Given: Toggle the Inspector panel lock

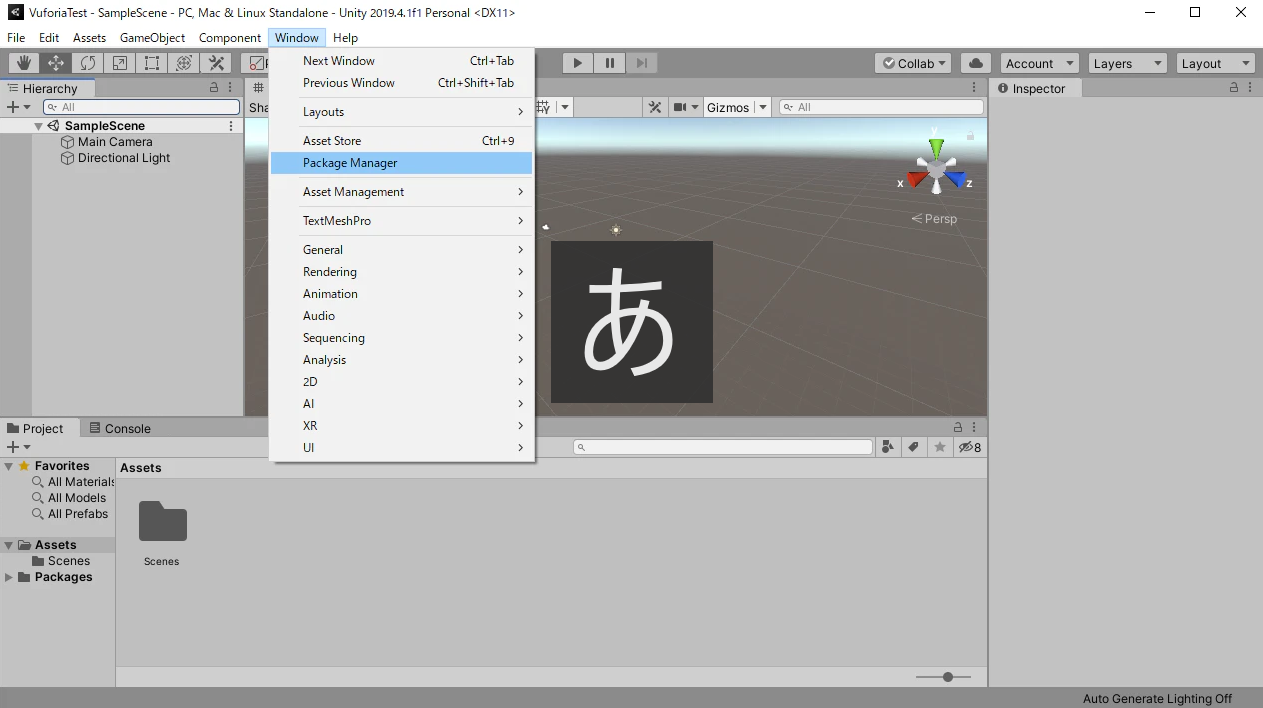Looking at the screenshot, I should click(1234, 88).
